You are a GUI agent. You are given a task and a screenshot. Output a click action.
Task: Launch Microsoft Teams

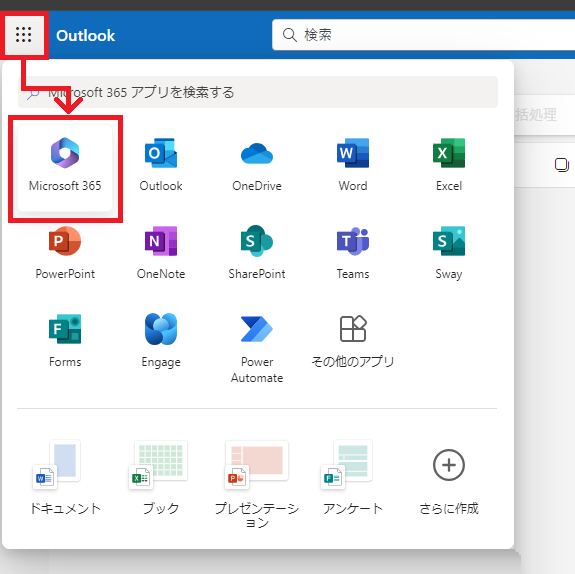[353, 253]
